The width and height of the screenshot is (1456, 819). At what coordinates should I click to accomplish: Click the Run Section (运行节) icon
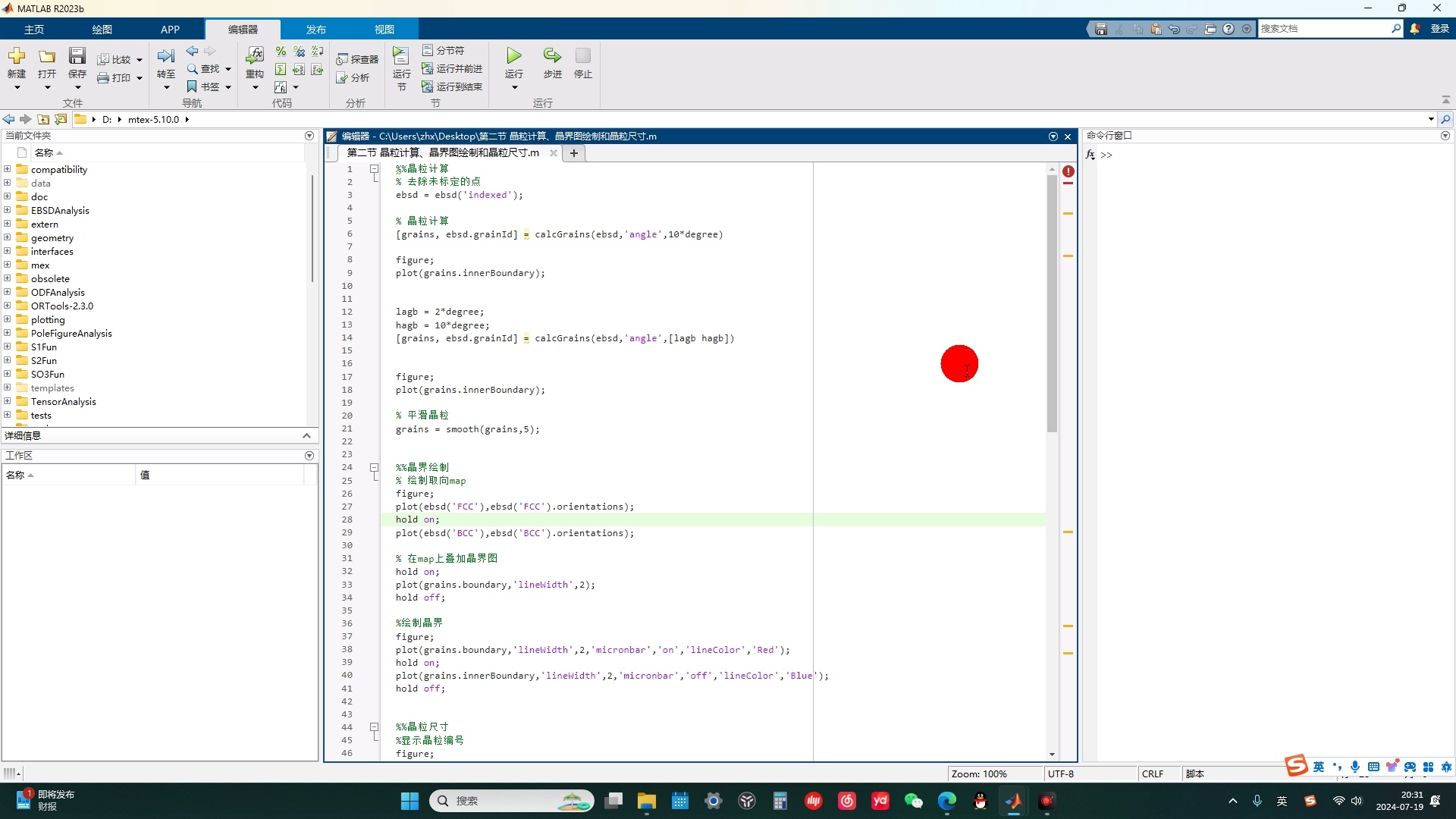[x=400, y=55]
